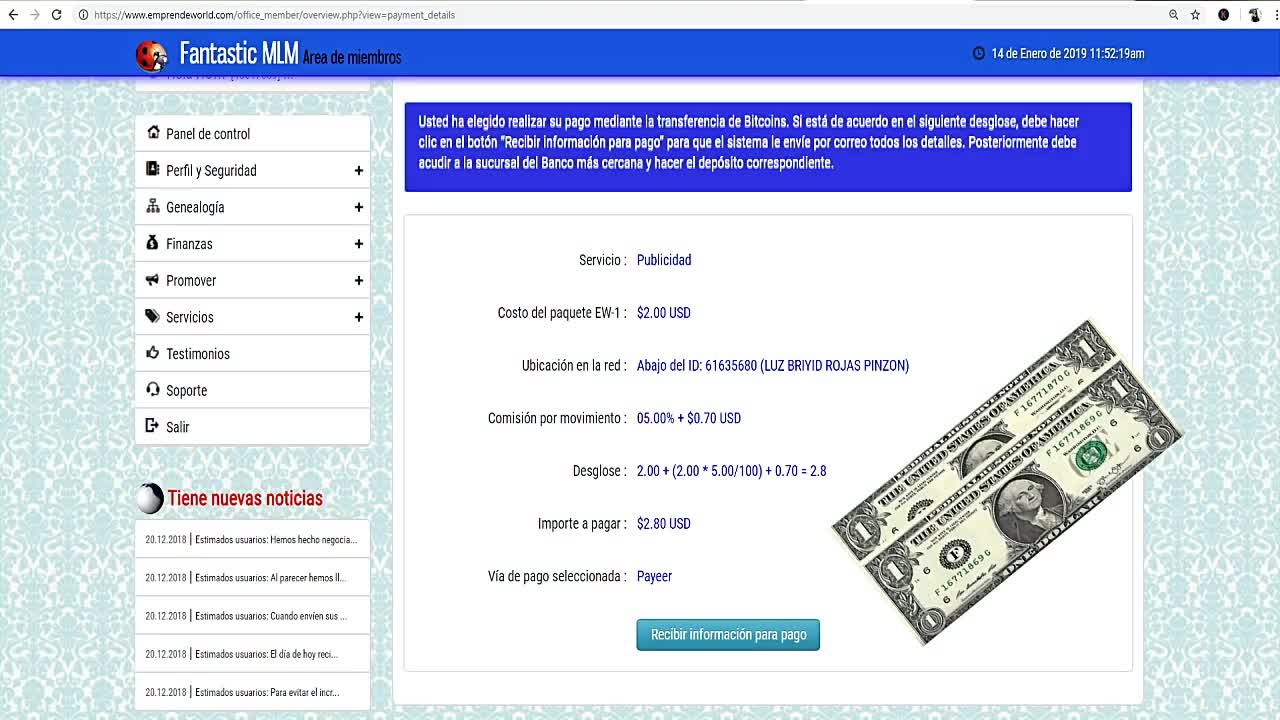Expand Finanzas submenu plus sign
1280x720 pixels.
click(x=358, y=244)
